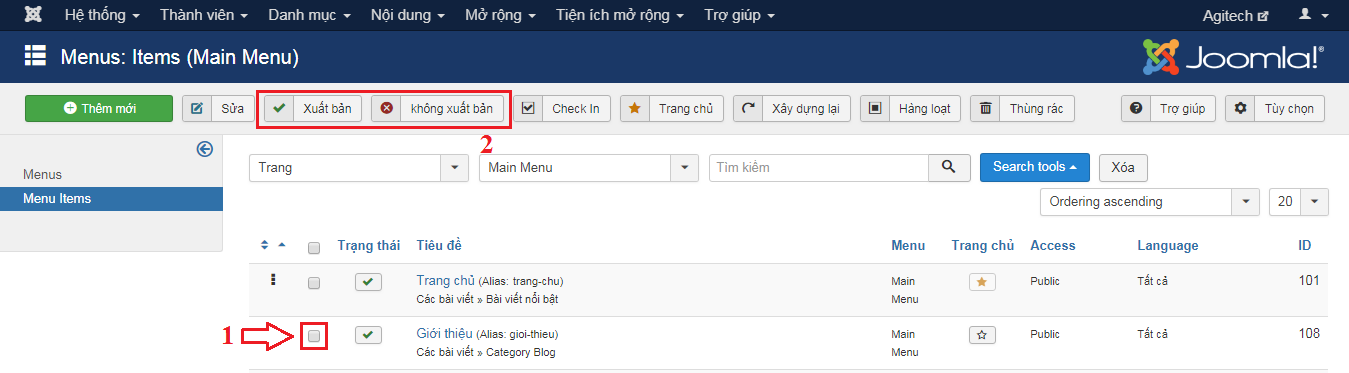Click the Sửa edit button
1349x373 pixels.
pyautogui.click(x=217, y=109)
